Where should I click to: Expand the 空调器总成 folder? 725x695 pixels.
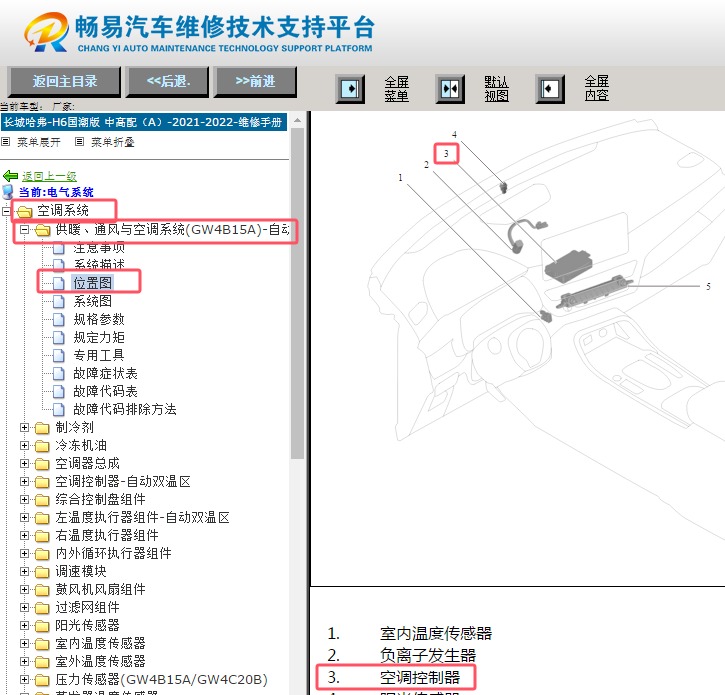tap(25, 463)
